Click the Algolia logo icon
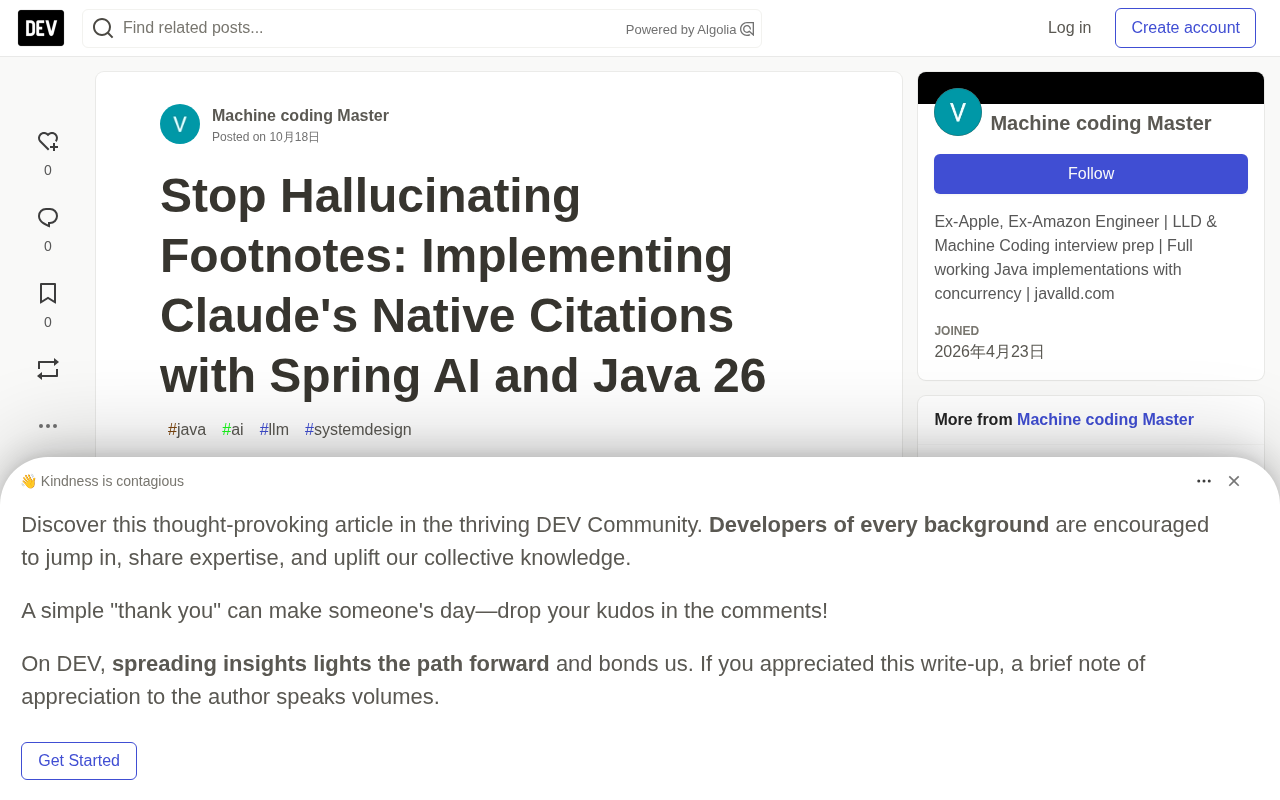 pyautogui.click(x=747, y=29)
